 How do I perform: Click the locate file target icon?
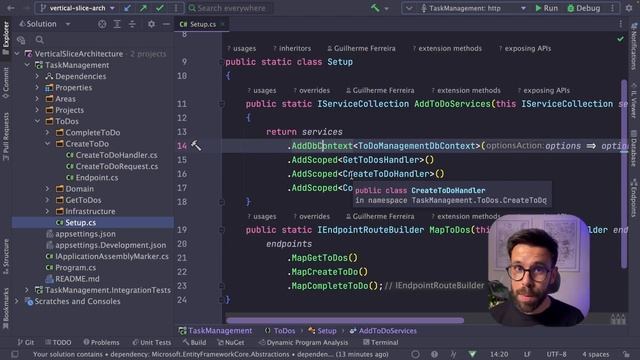[102, 24]
